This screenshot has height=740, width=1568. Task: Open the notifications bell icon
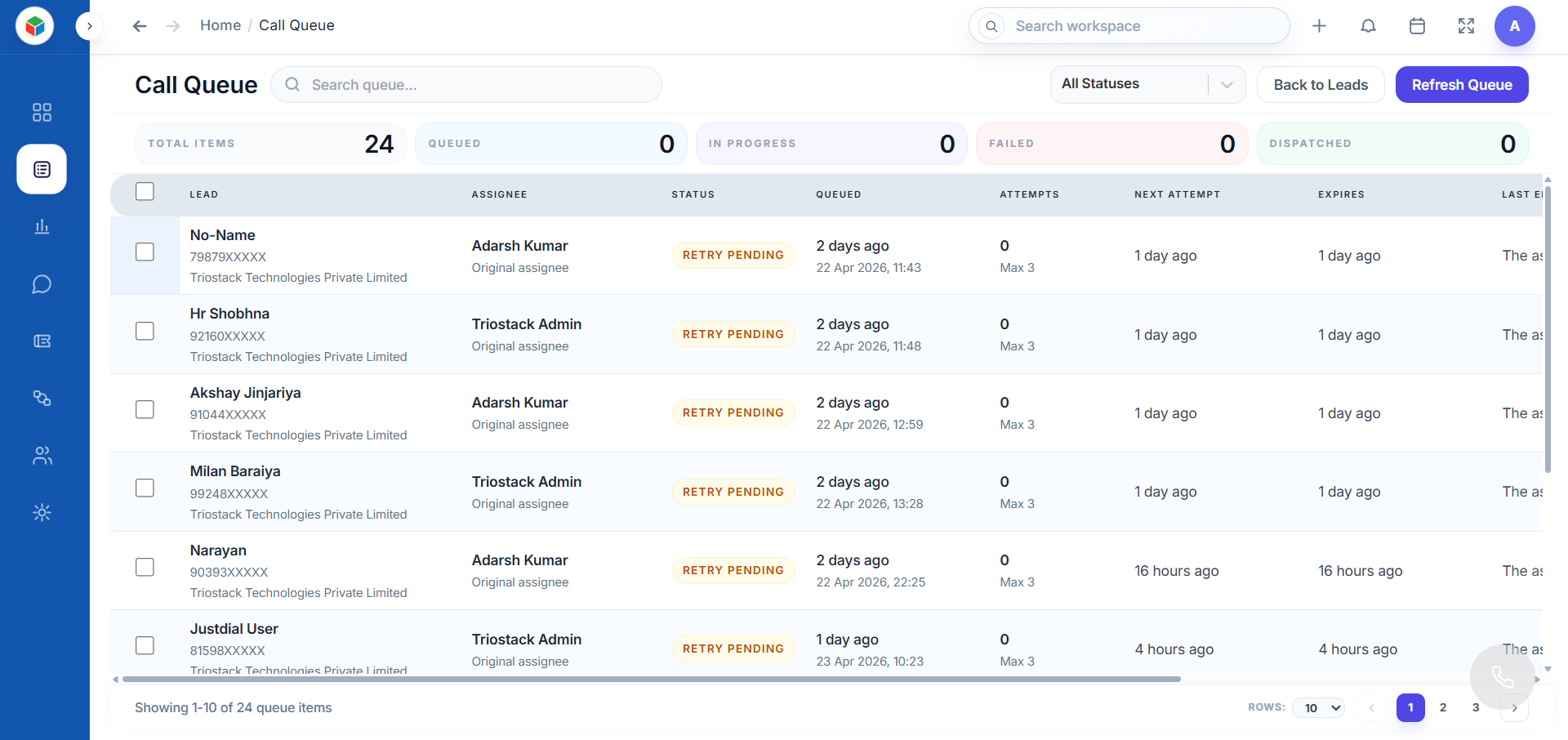(1368, 26)
